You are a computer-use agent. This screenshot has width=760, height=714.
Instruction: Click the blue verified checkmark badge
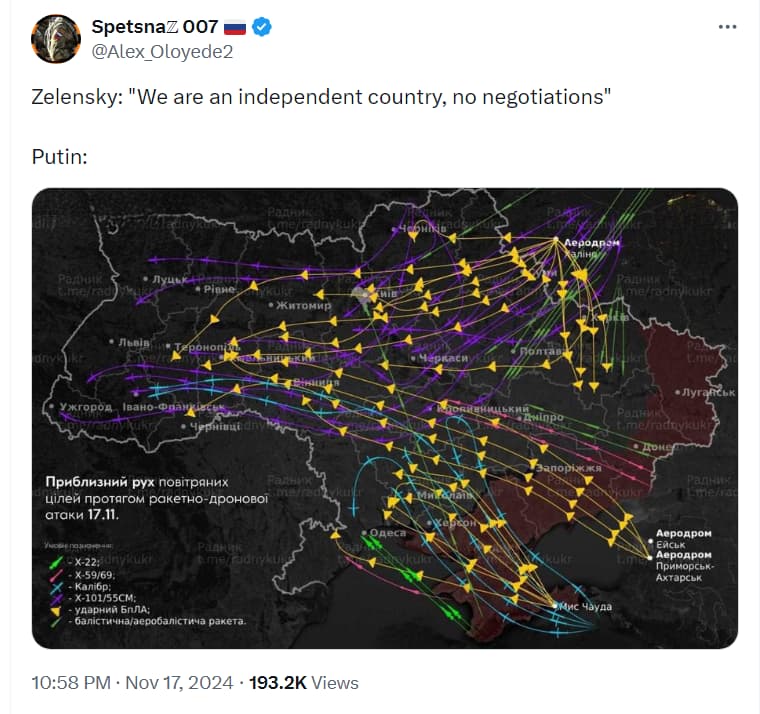pyautogui.click(x=262, y=27)
